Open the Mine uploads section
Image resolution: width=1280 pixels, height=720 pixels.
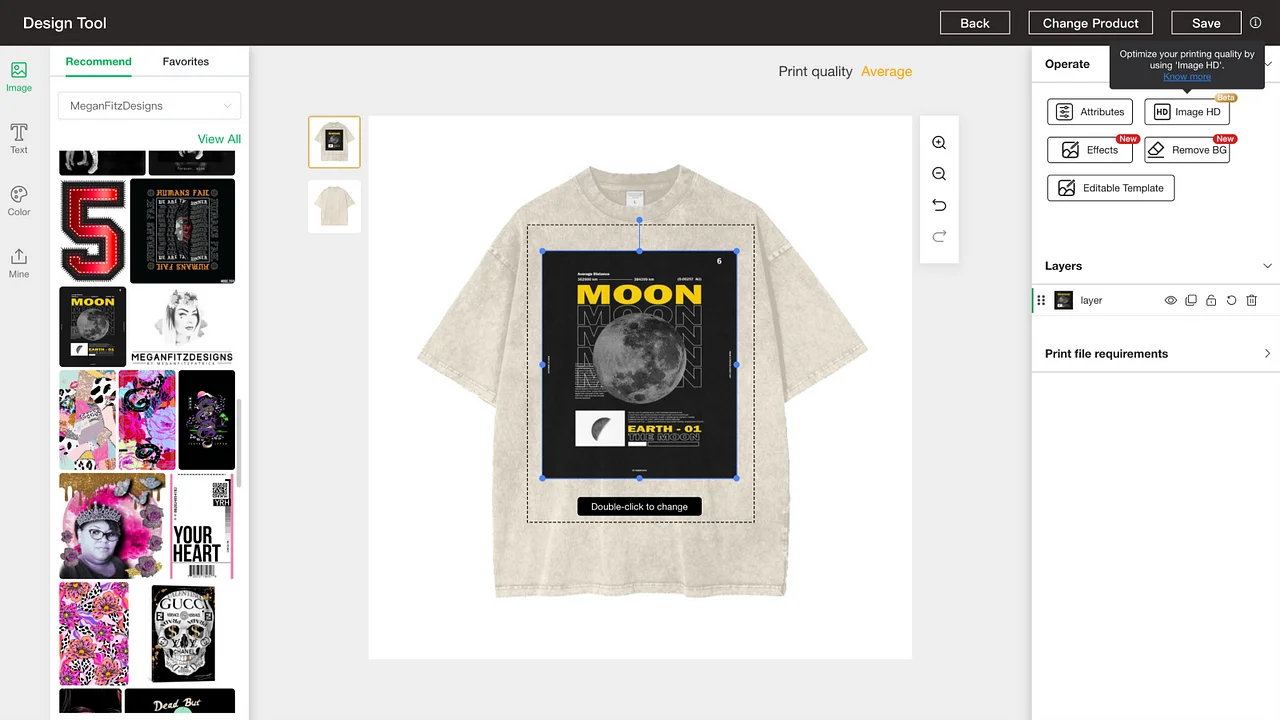19,263
